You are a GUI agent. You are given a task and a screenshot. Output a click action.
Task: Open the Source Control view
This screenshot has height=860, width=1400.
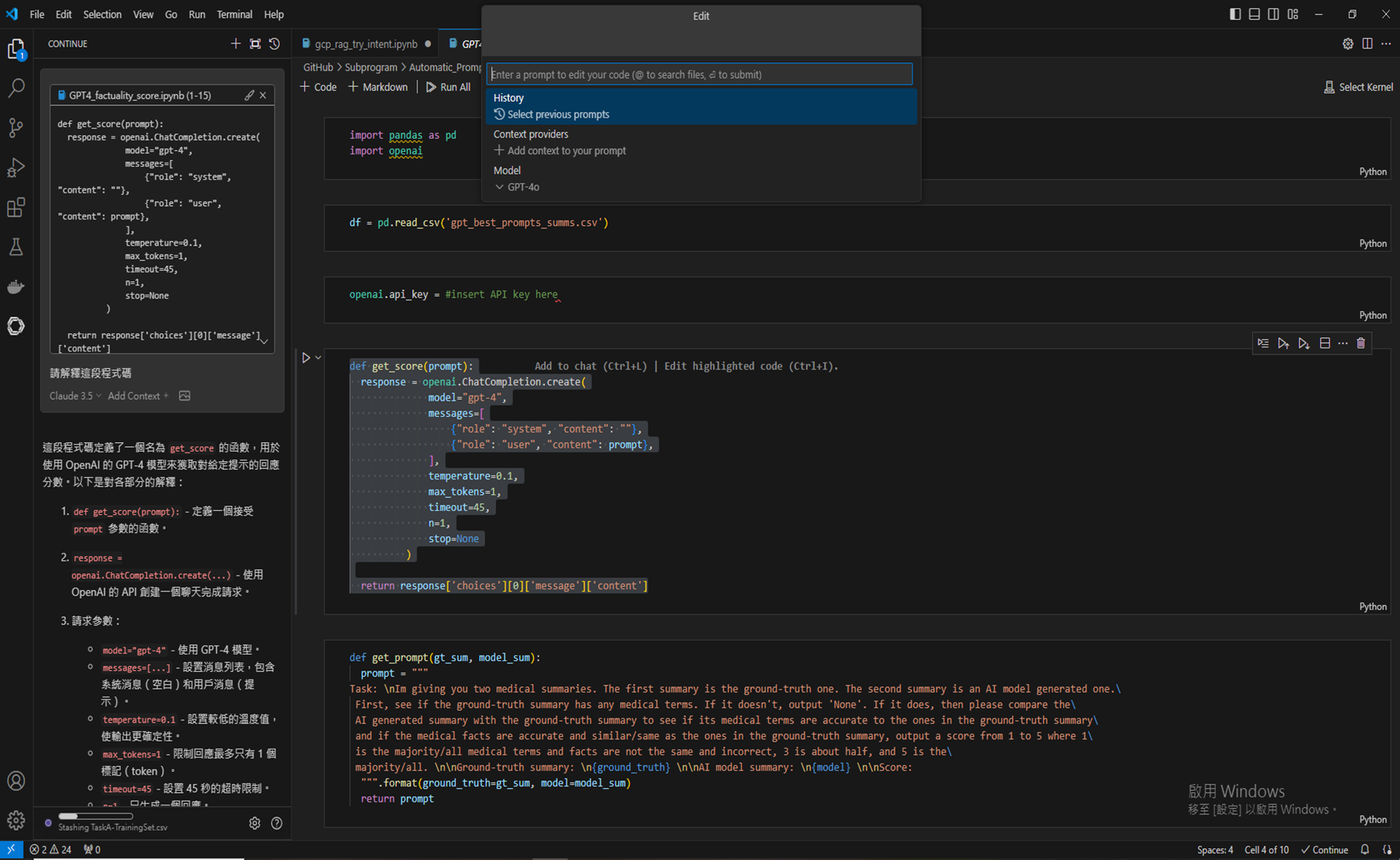pos(16,128)
